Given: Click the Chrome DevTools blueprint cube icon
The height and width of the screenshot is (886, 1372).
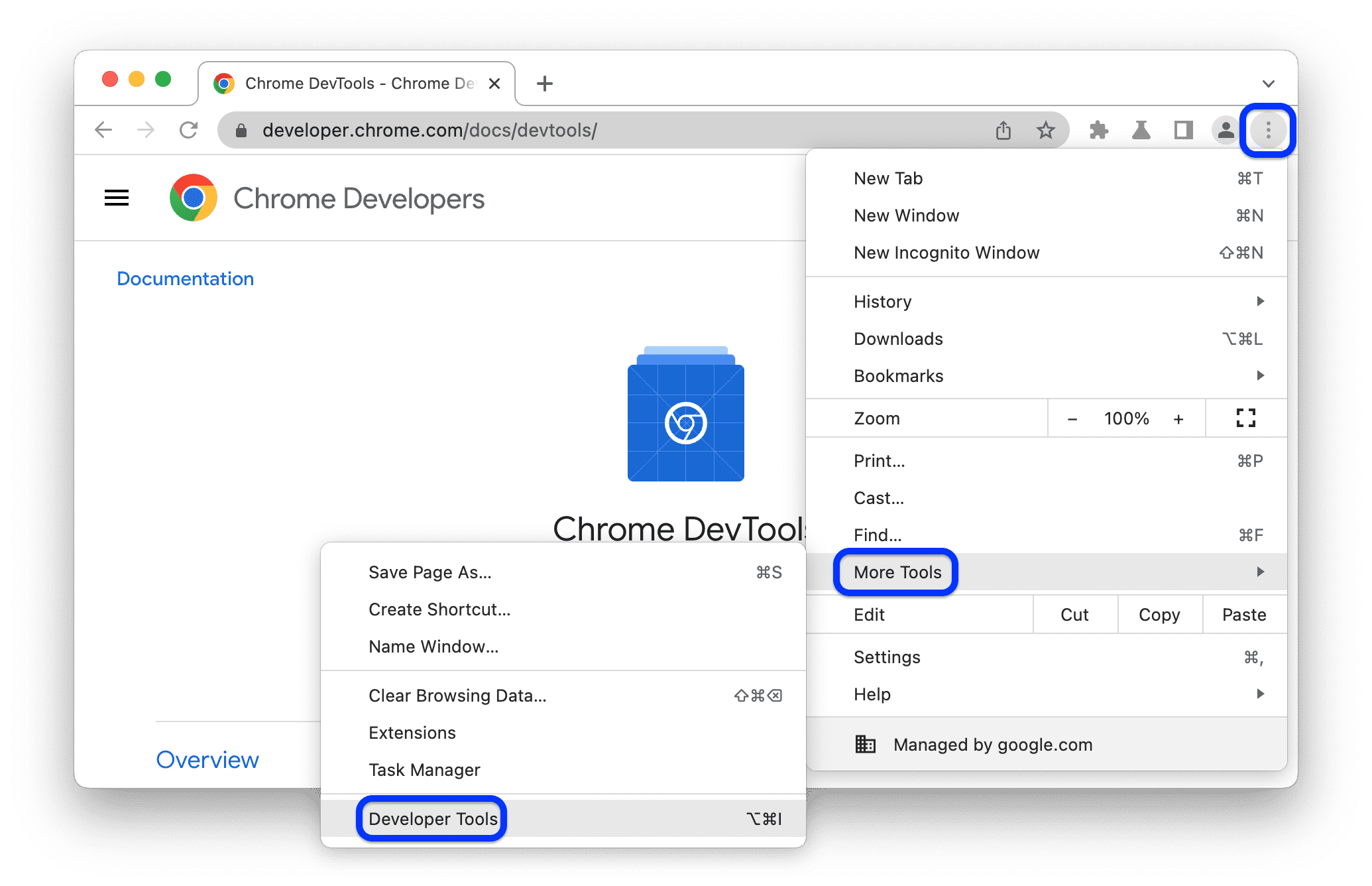Looking at the screenshot, I should point(686,421).
